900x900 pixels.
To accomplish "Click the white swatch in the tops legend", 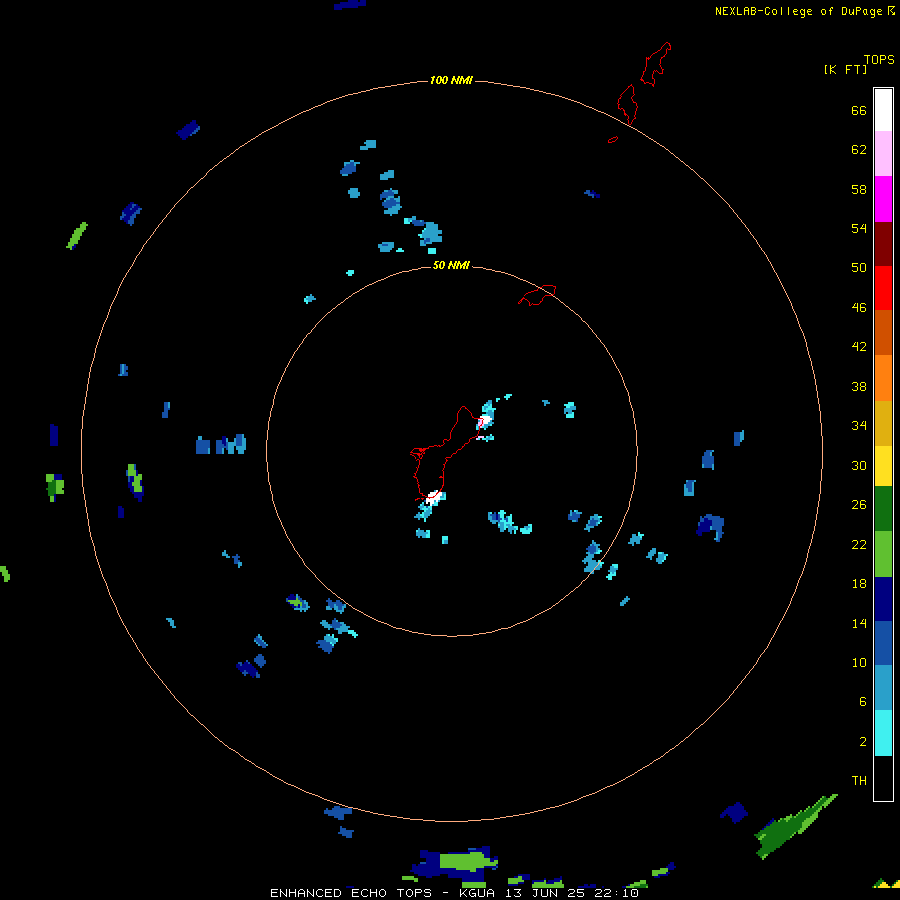I will pos(883,110).
